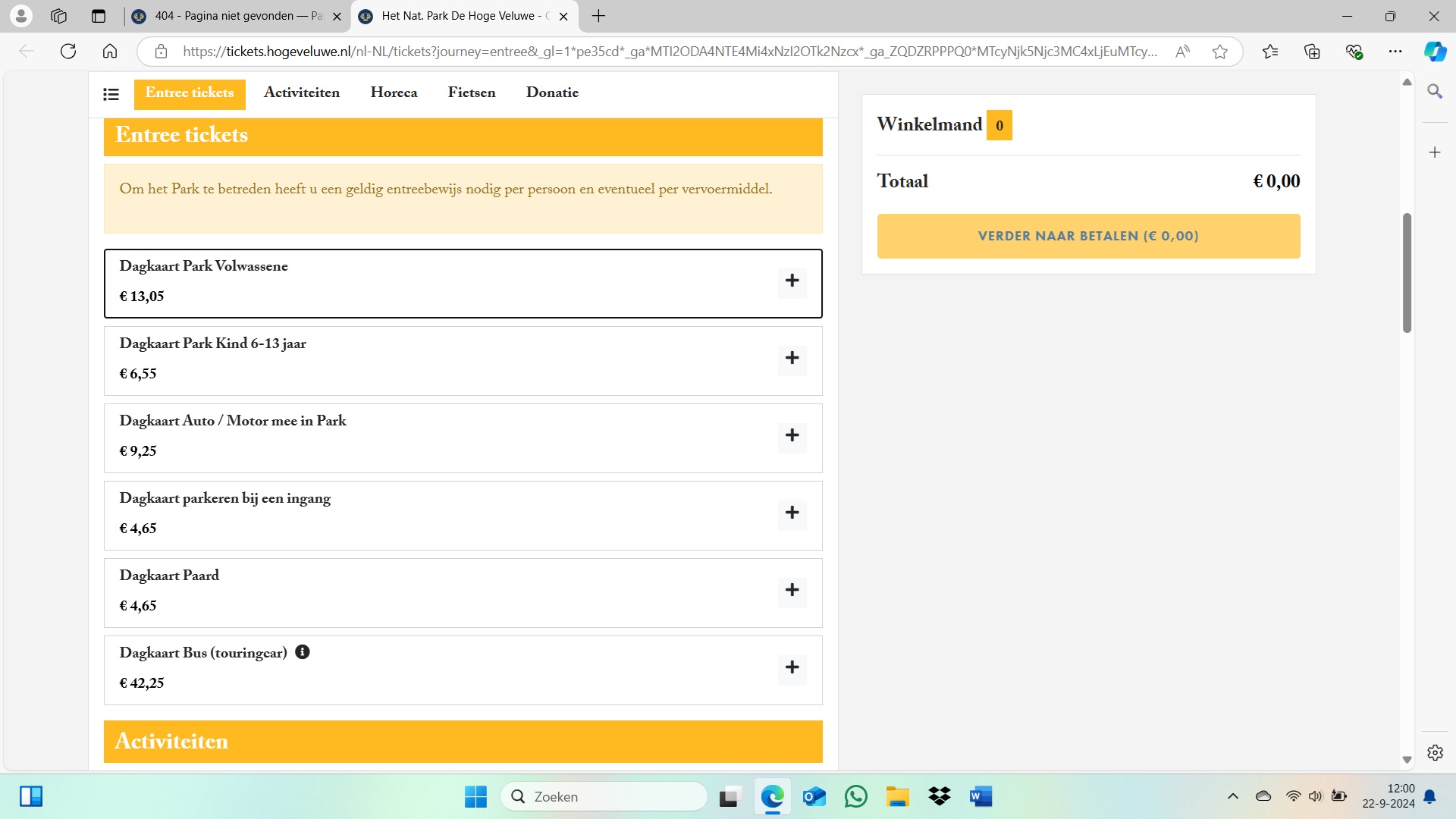The height and width of the screenshot is (819, 1456).
Task: Open a new browser tab
Action: click(x=598, y=16)
